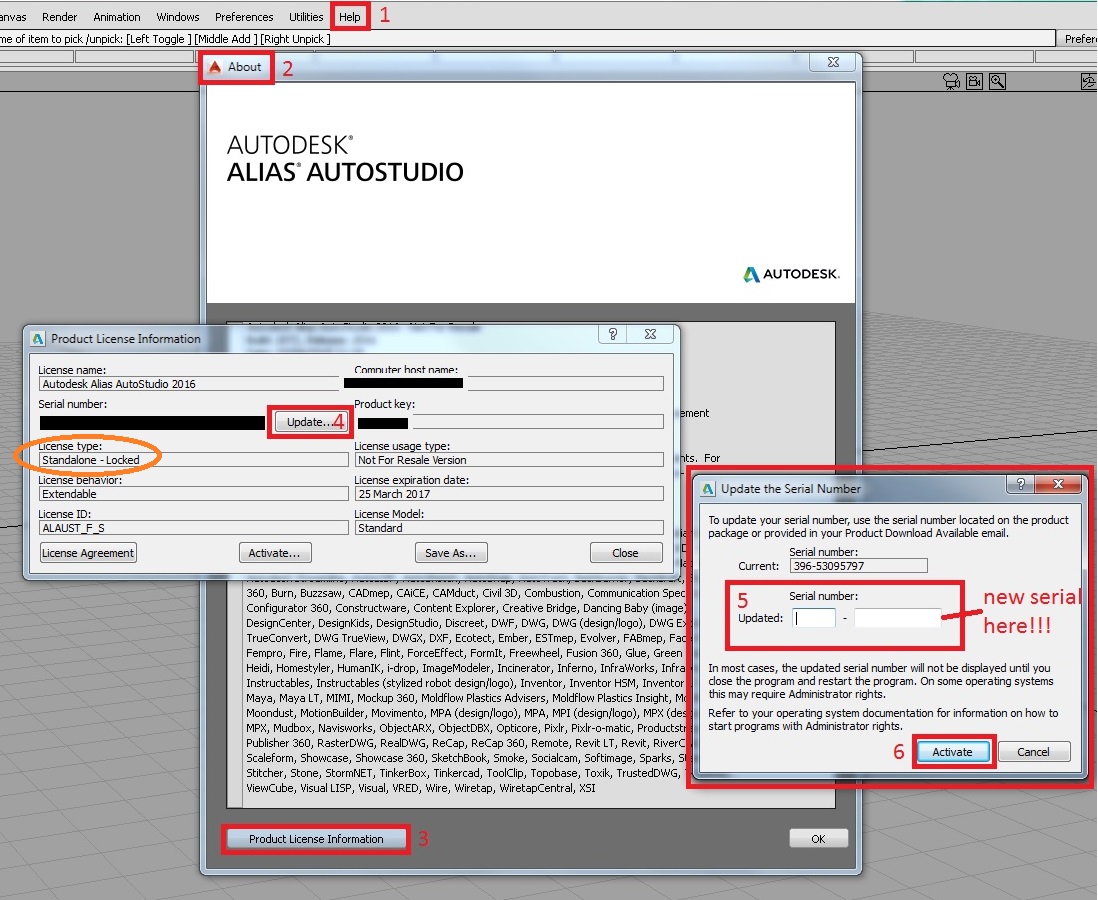
Task: Click the trademark line starting 'Stitcher, Stone'
Action: pyautogui.click(x=466, y=773)
